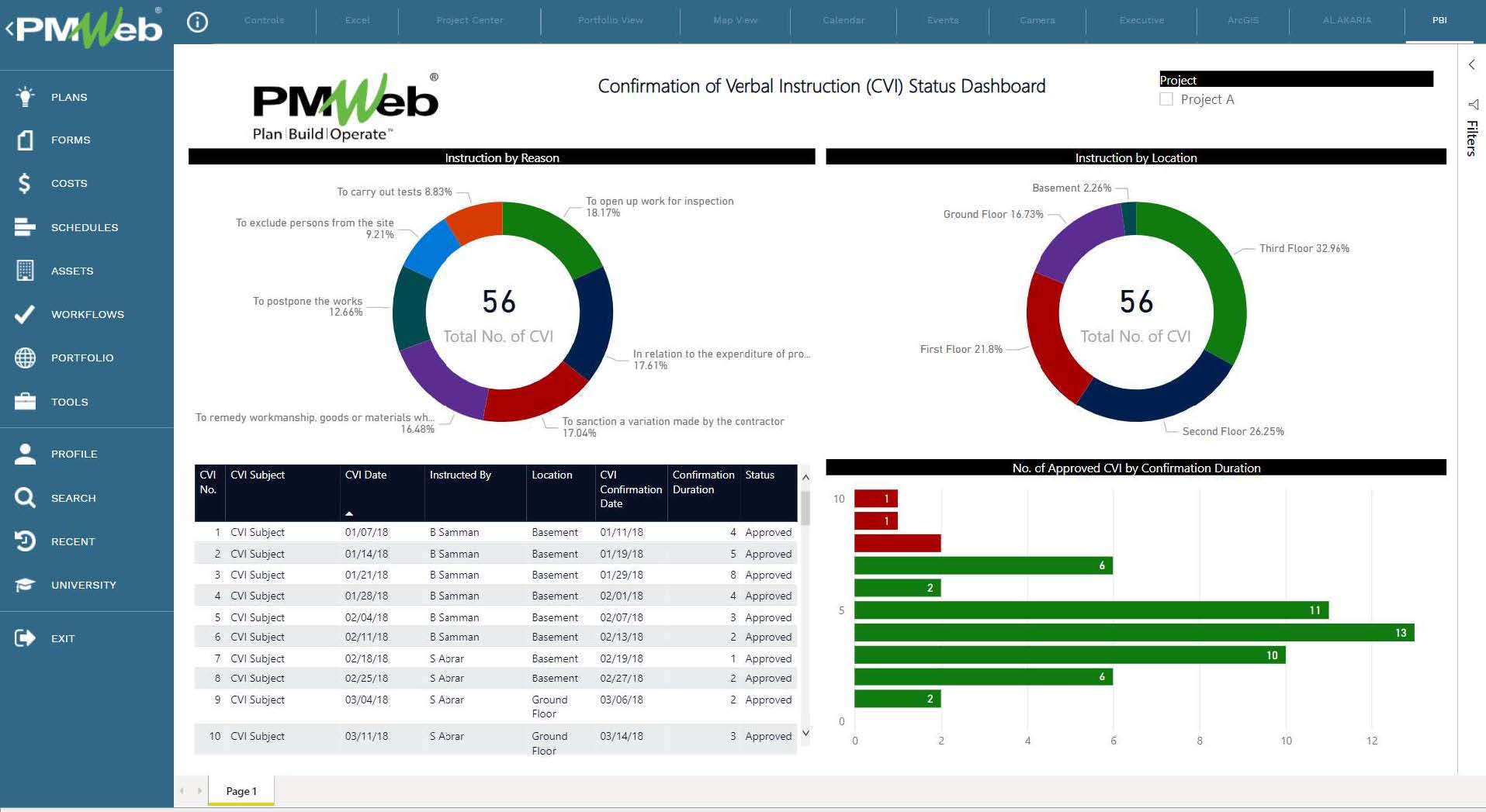This screenshot has height=812, width=1486.
Task: Open the AL AKARIA tab
Action: point(1347,20)
